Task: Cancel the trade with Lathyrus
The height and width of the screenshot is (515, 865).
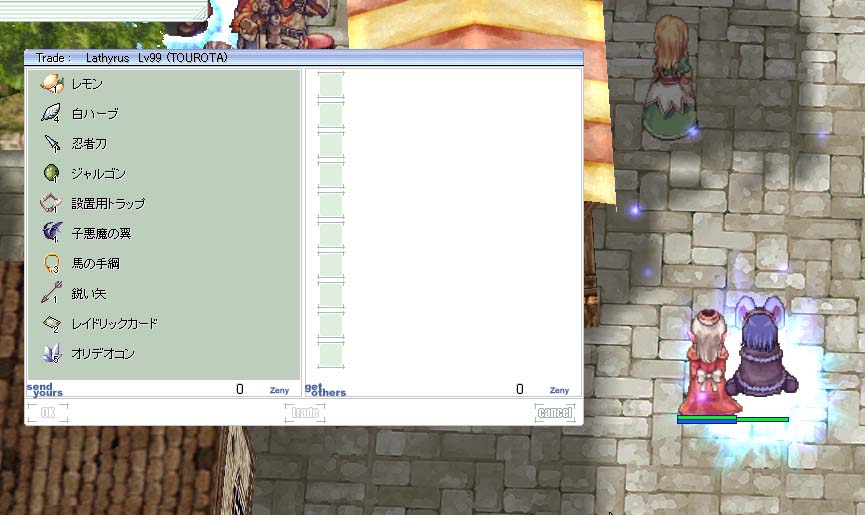Action: pyautogui.click(x=555, y=412)
